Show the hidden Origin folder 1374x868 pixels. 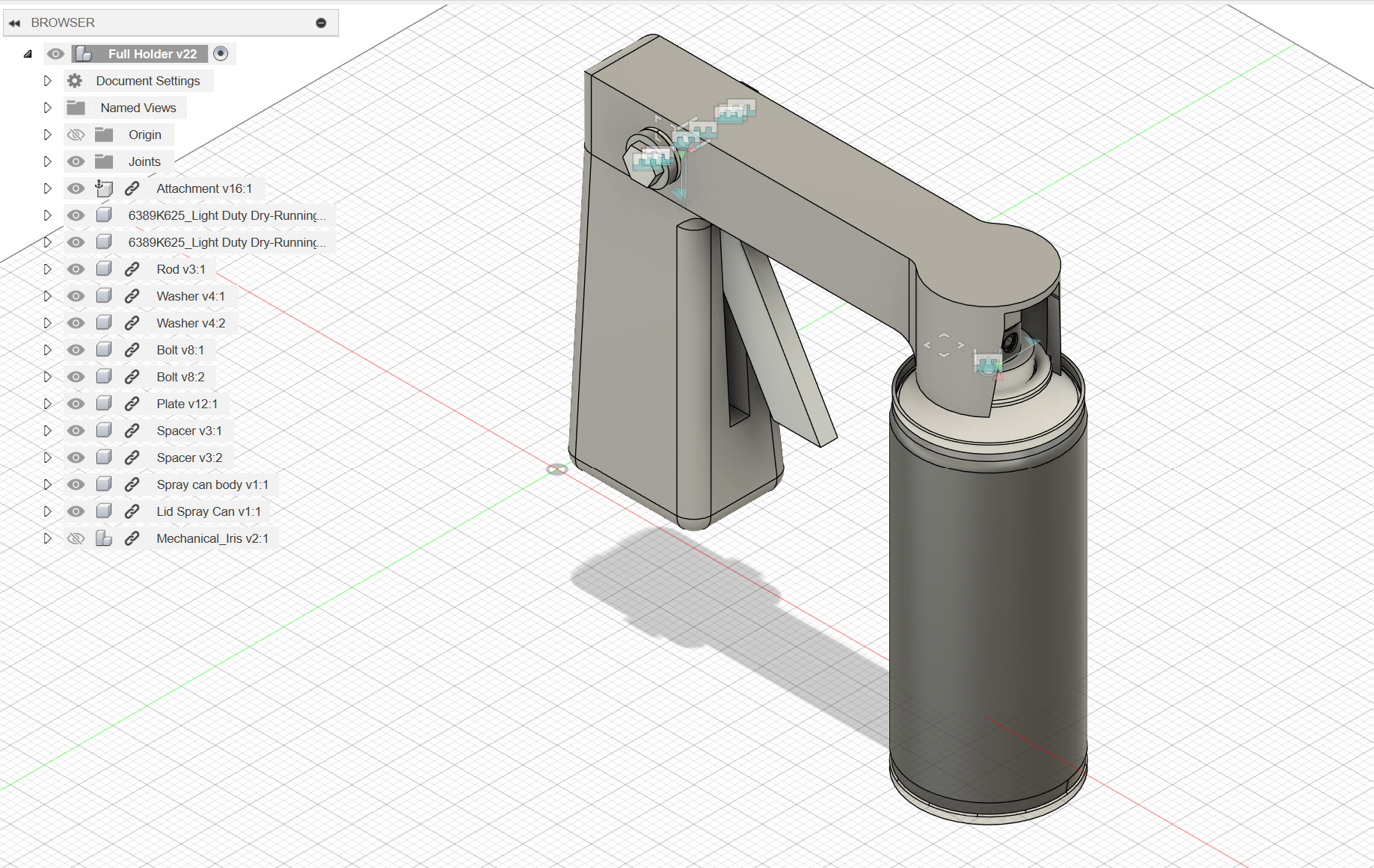[76, 135]
